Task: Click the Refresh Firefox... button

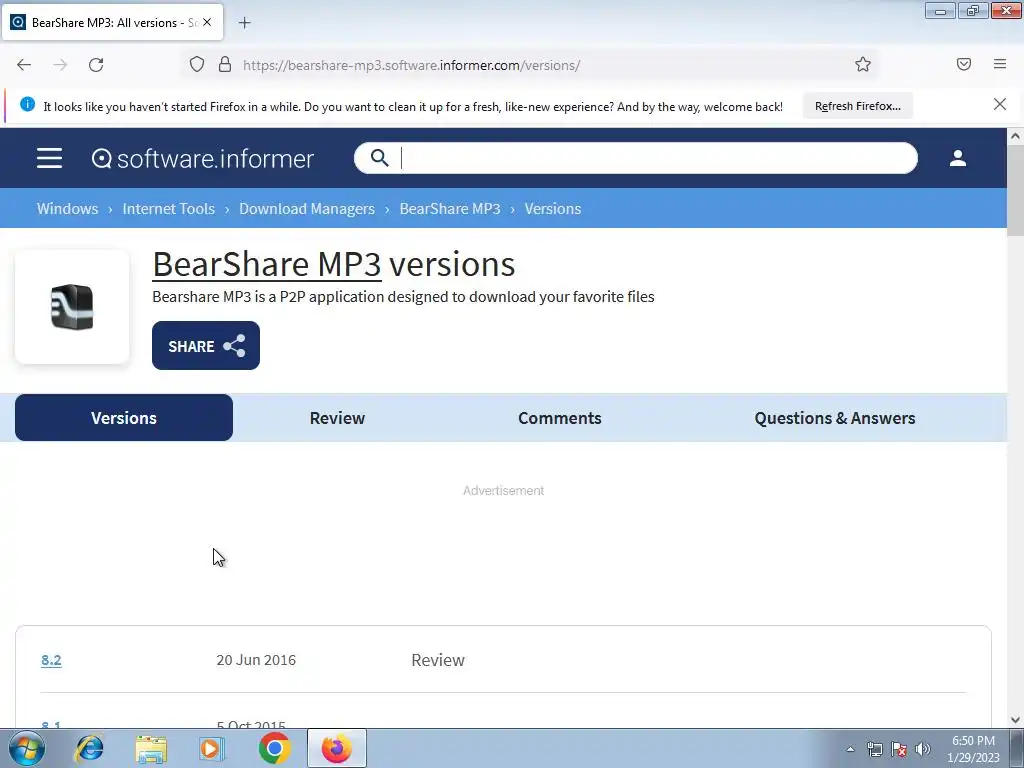Action: coord(857,106)
